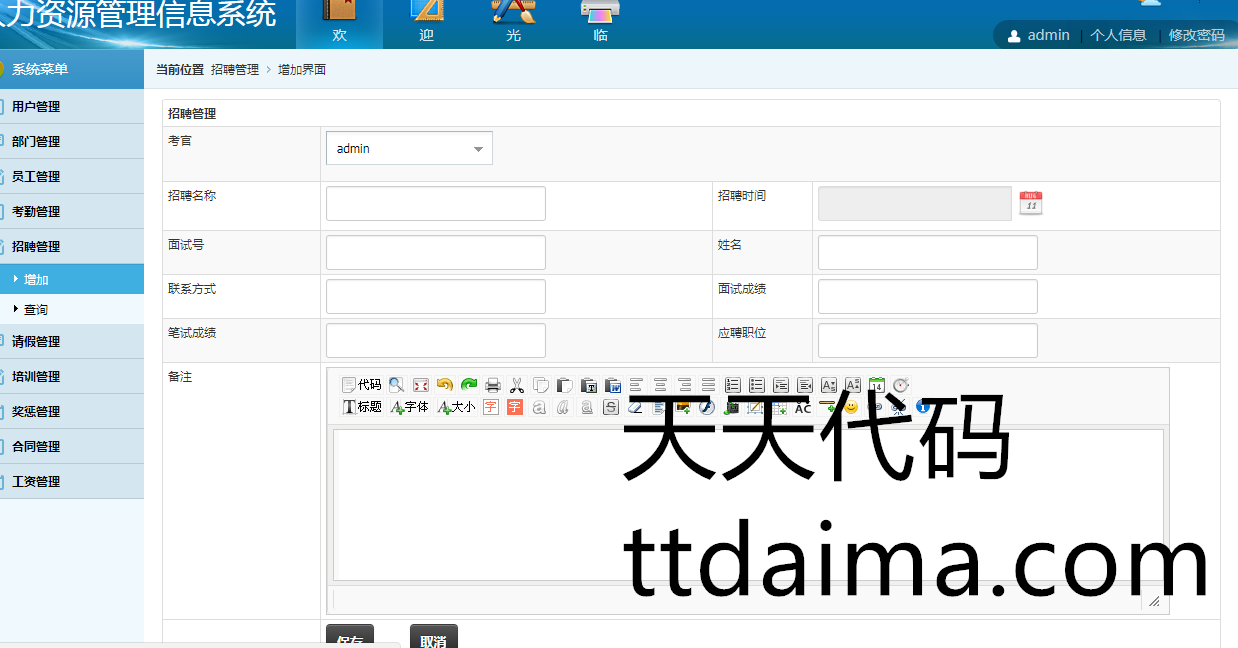This screenshot has height=648, width=1238.
Task: Click the green redo arrow icon
Action: (469, 385)
